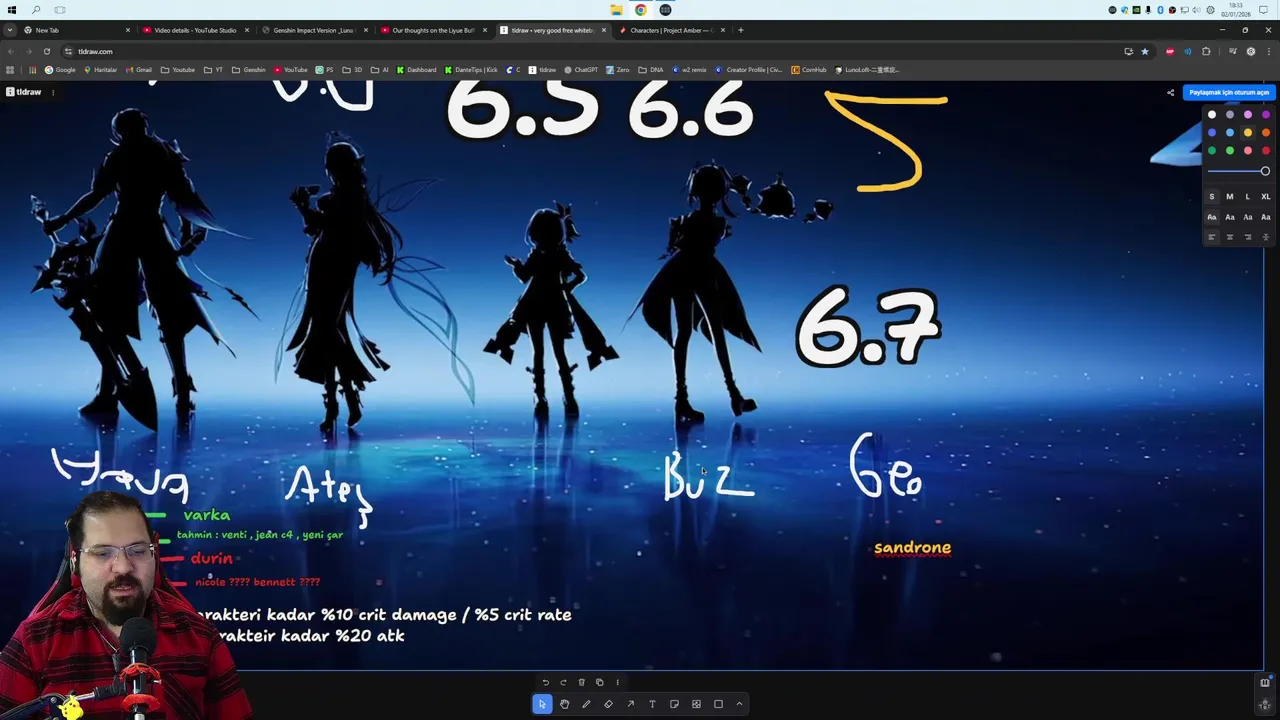
Task: Delete selected shape with trash icon
Action: point(581,682)
